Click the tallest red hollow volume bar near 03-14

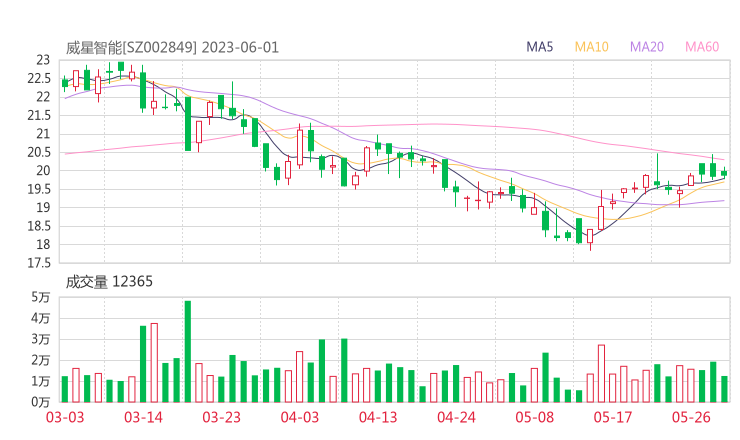coord(154,363)
